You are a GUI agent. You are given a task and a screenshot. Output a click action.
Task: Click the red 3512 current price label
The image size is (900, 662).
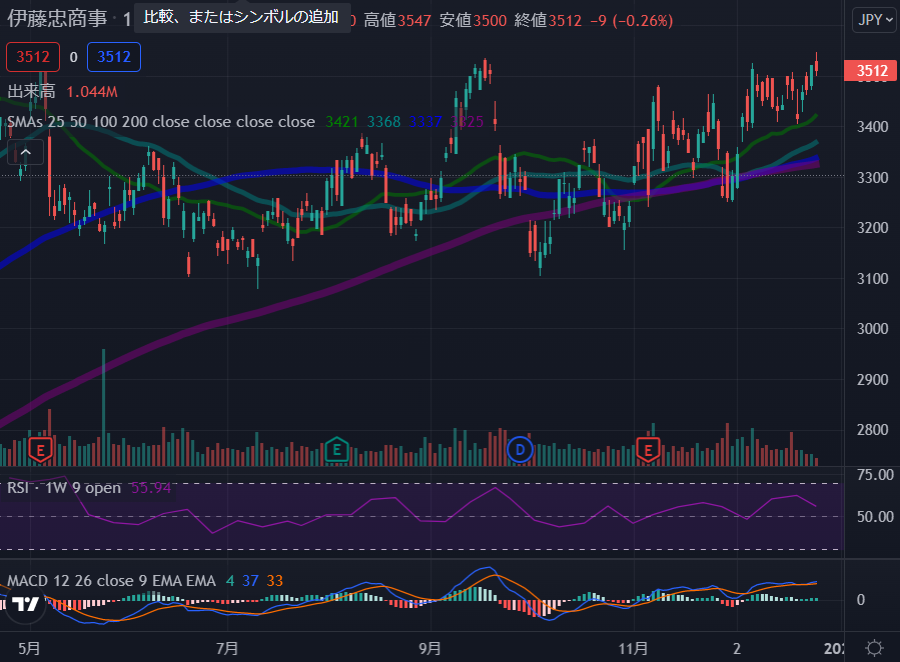coord(871,70)
